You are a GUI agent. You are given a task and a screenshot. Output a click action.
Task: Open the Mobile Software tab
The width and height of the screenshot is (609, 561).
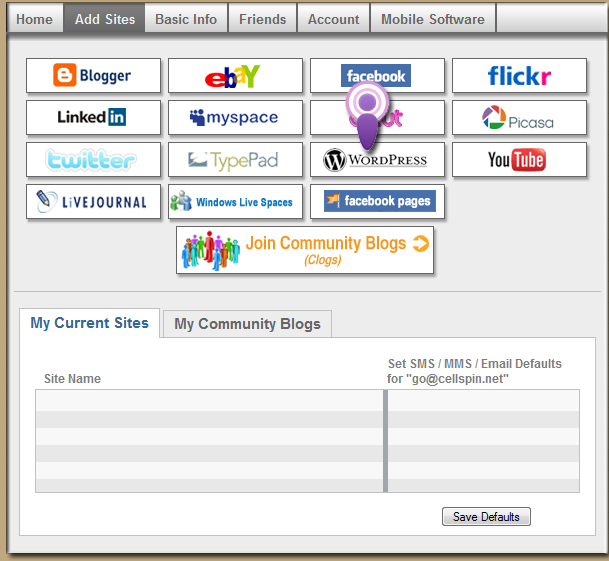click(433, 18)
